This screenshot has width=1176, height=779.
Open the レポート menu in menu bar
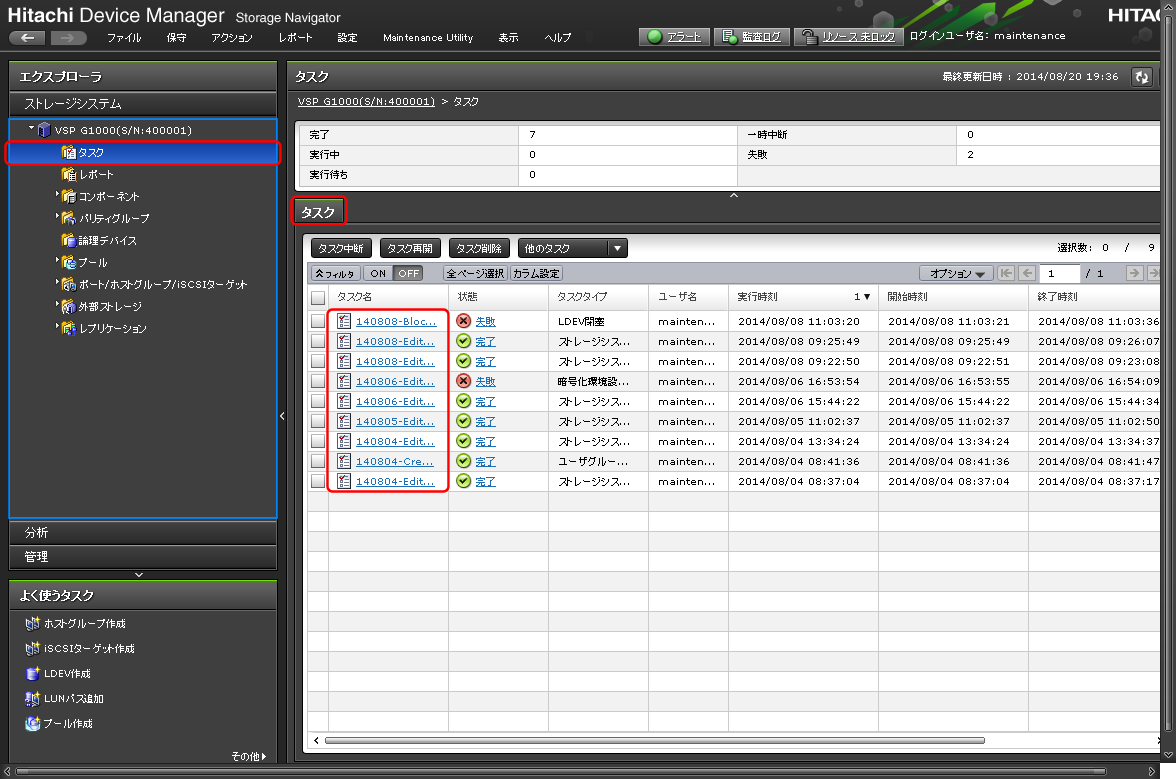[x=295, y=38]
